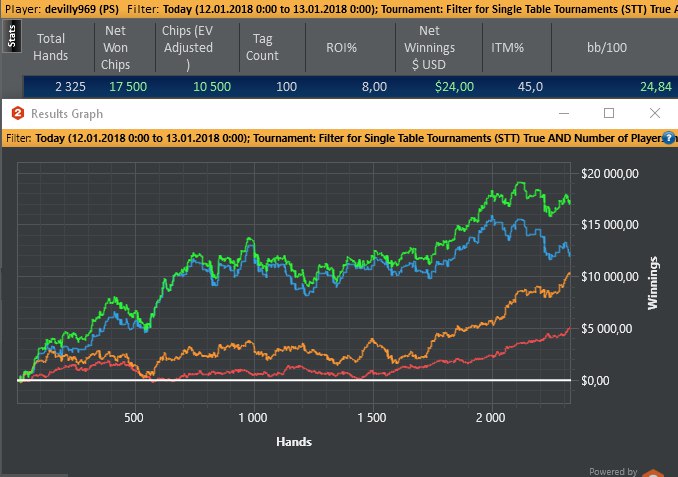The width and height of the screenshot is (678, 477).
Task: Click the blue help question mark icon
Action: pos(669,138)
